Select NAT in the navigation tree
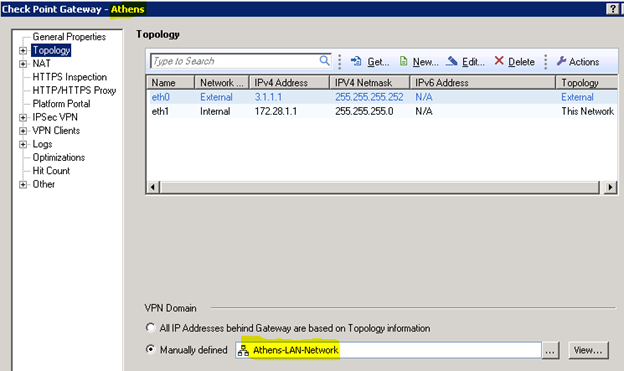The width and height of the screenshot is (624, 371). (41, 63)
